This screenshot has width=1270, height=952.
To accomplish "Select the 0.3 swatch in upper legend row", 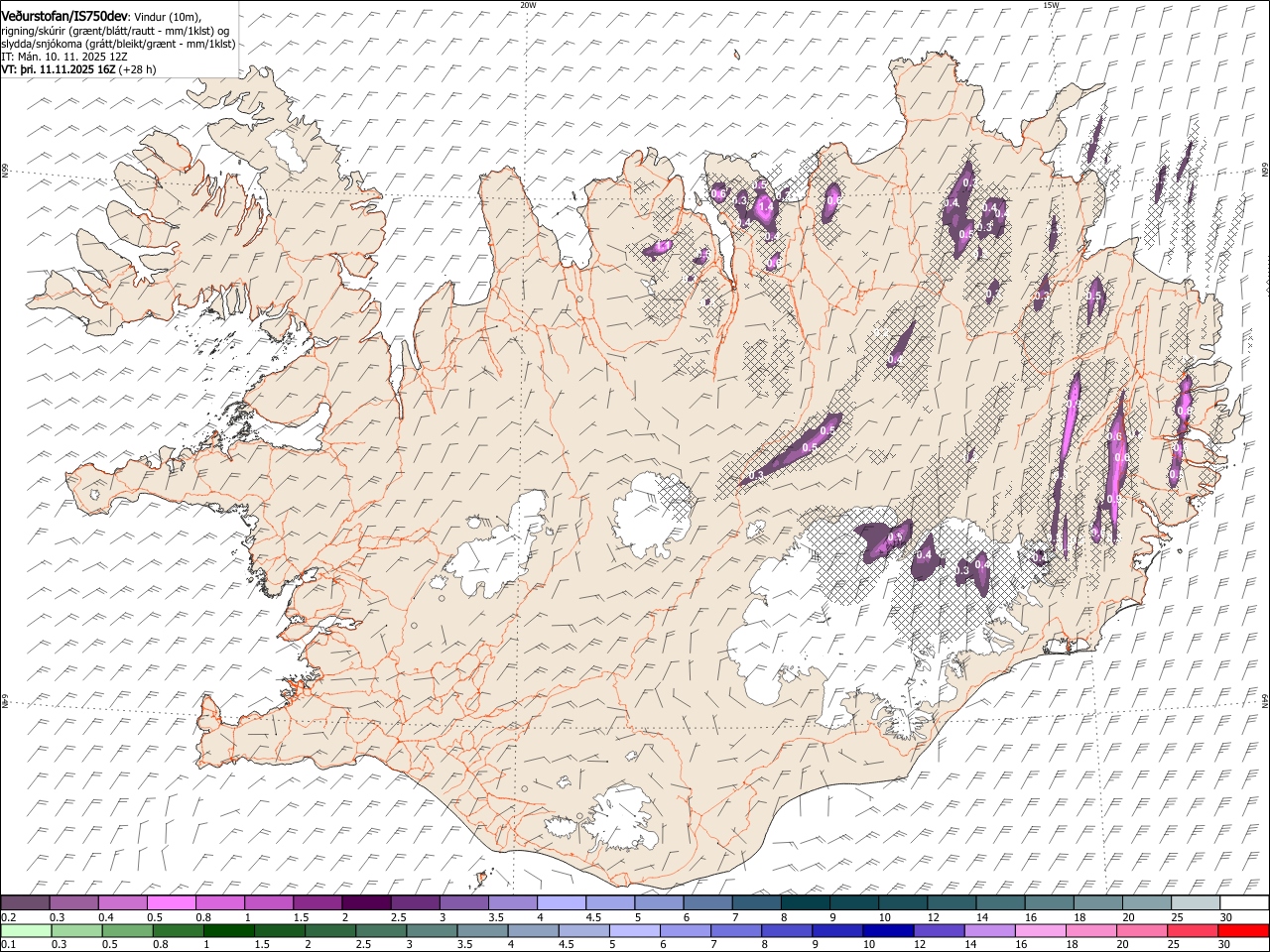I will (x=73, y=903).
